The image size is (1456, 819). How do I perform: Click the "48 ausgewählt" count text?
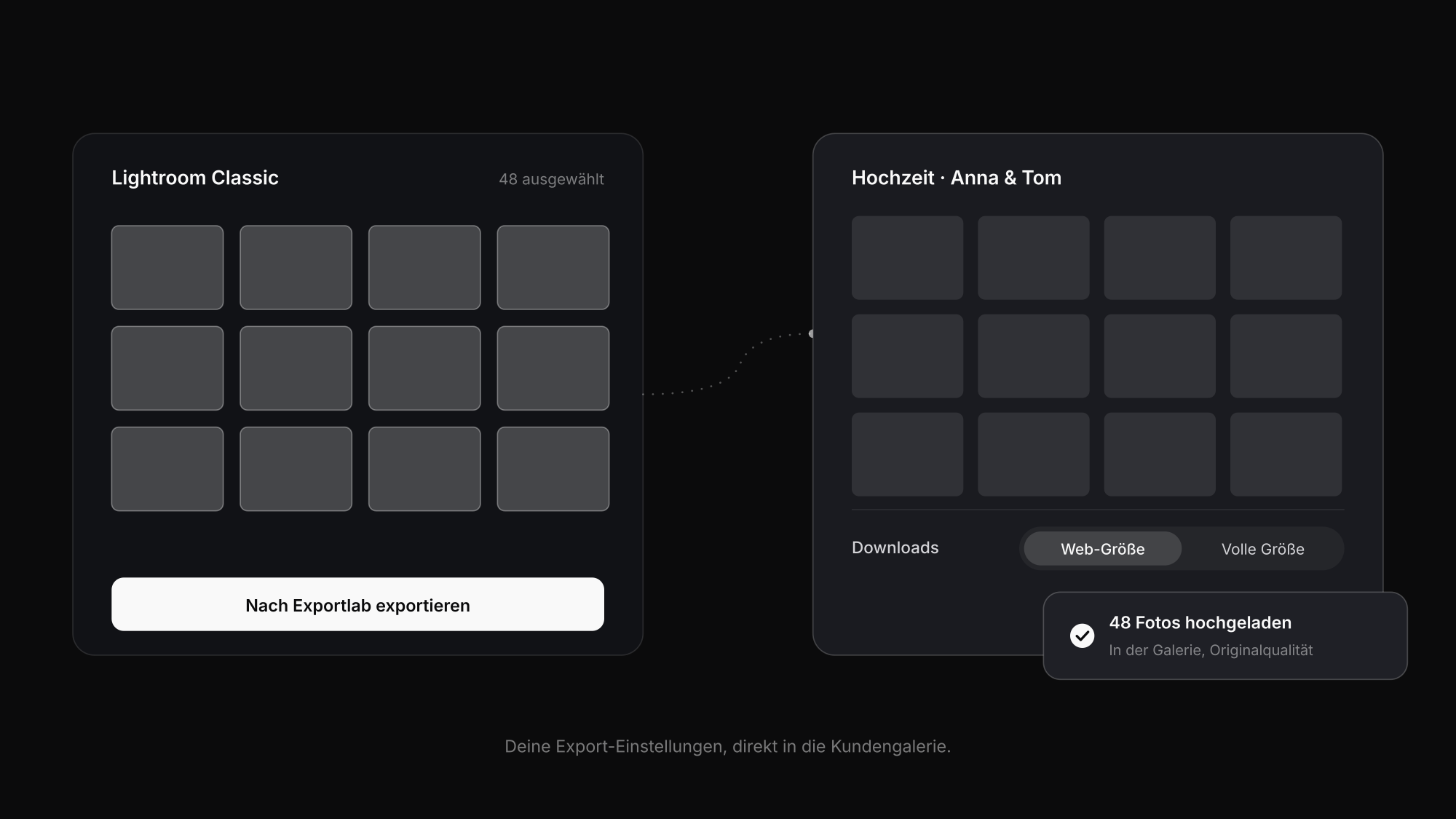[551, 179]
